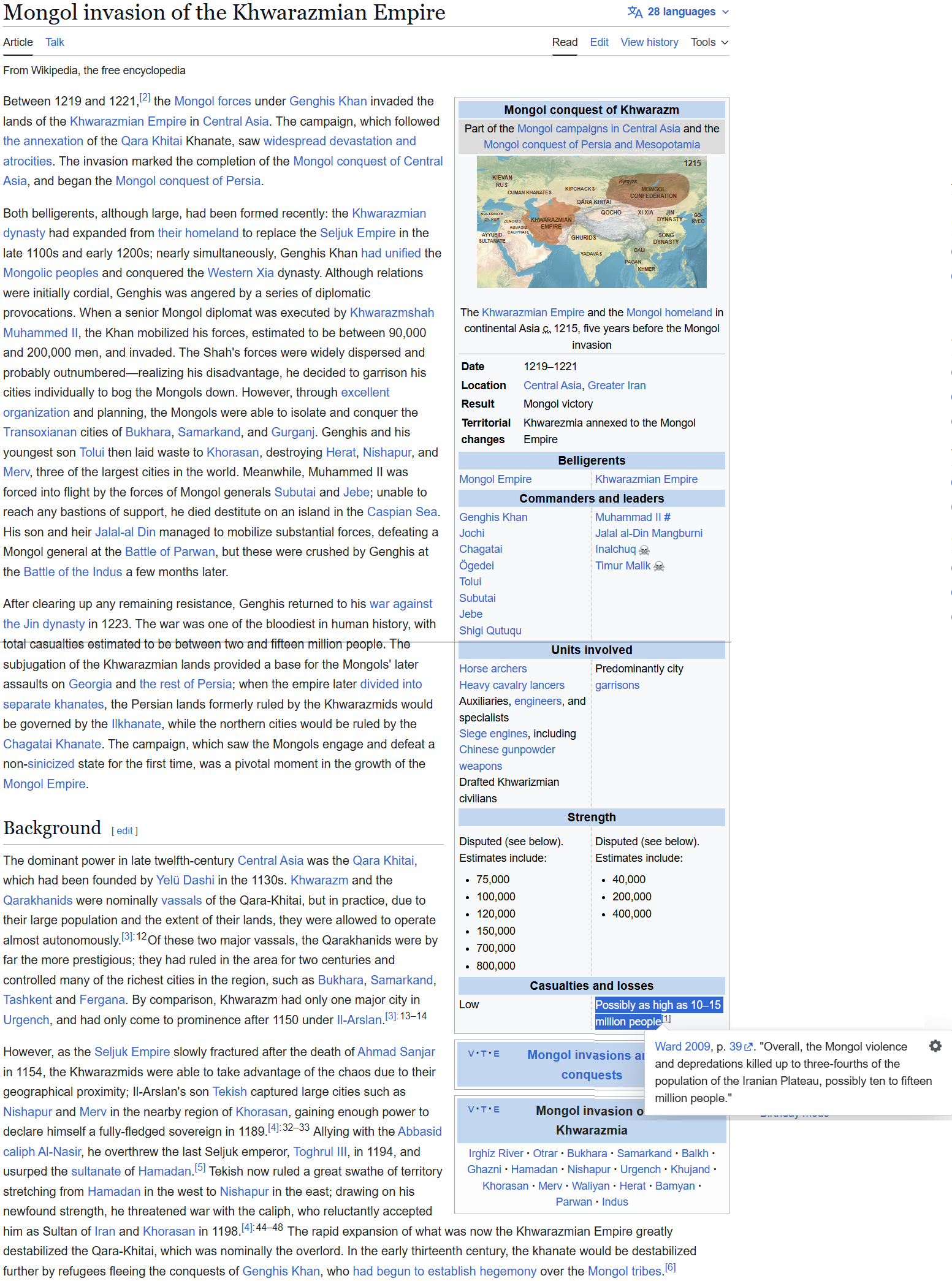The image size is (952, 1281).
Task: Open 'Greater Iran' location link
Action: [616, 386]
